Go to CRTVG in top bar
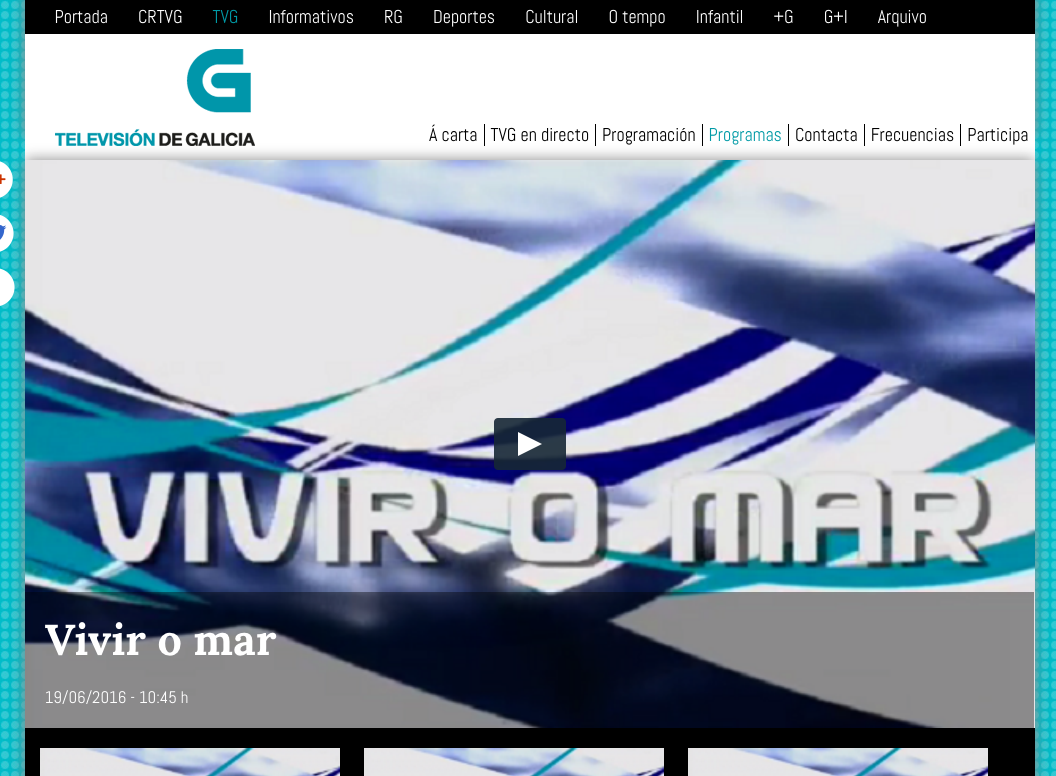This screenshot has height=776, width=1056. pyautogui.click(x=160, y=17)
